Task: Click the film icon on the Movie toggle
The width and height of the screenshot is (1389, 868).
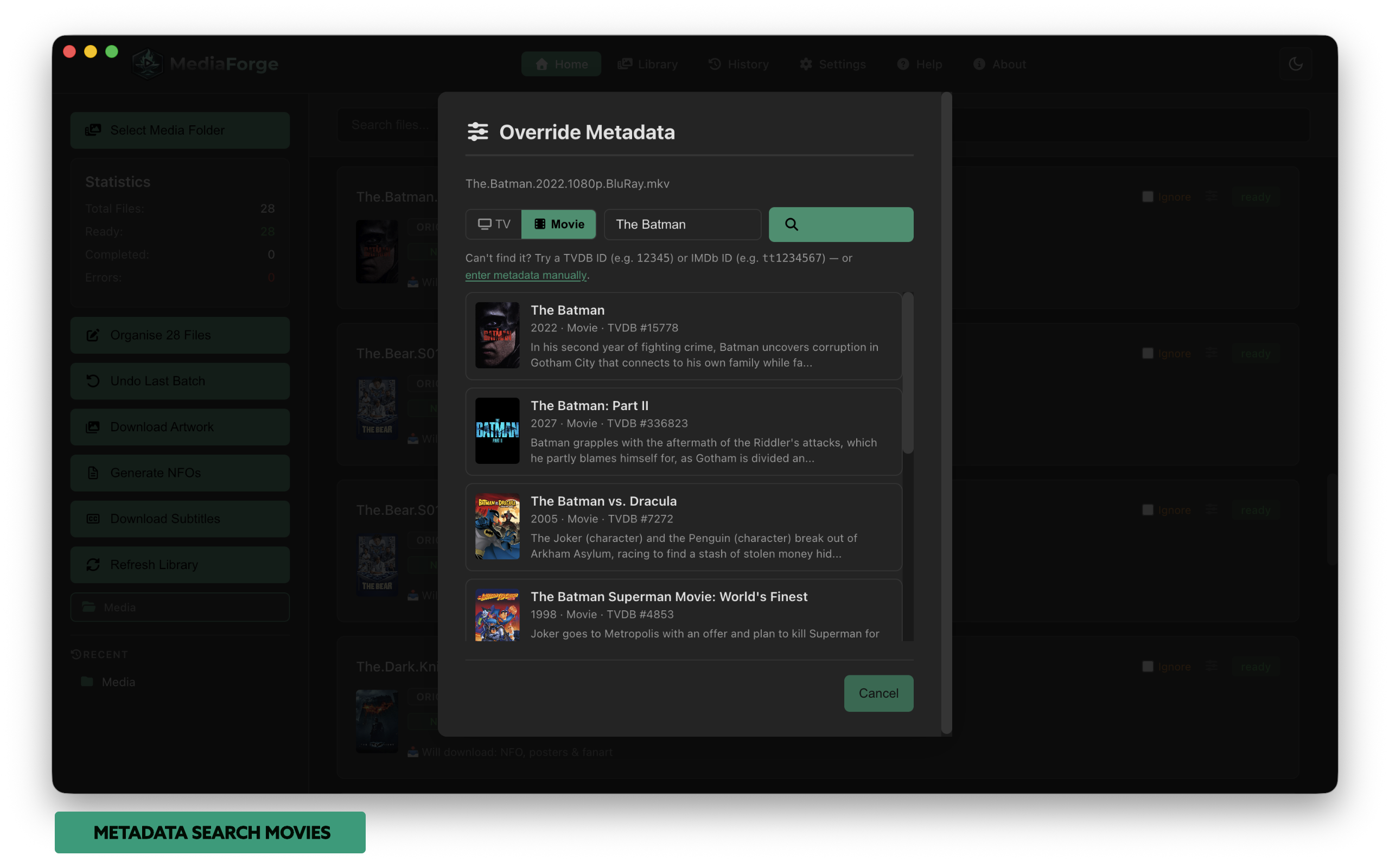Action: pos(539,225)
